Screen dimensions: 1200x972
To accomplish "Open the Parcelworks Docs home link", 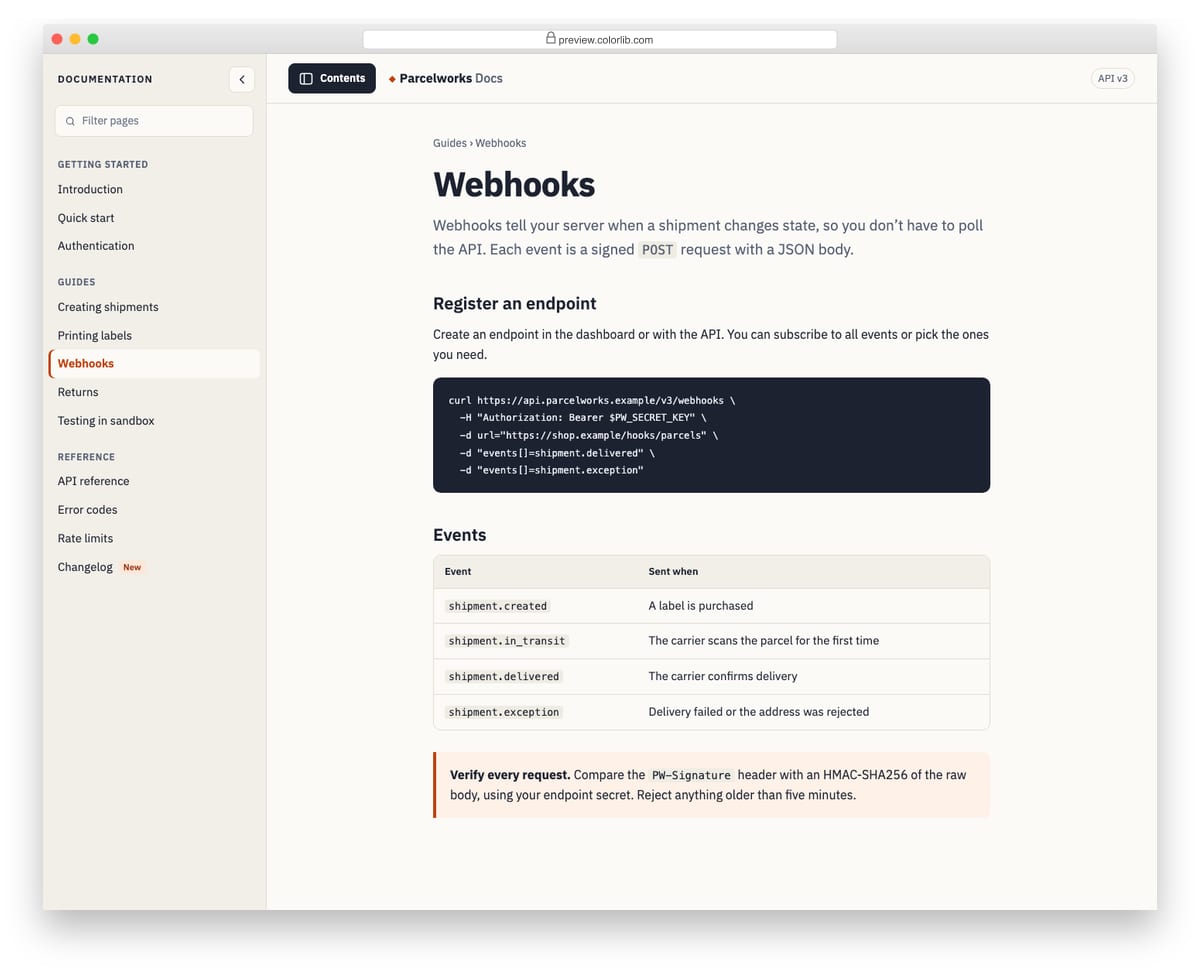I will (x=445, y=78).
